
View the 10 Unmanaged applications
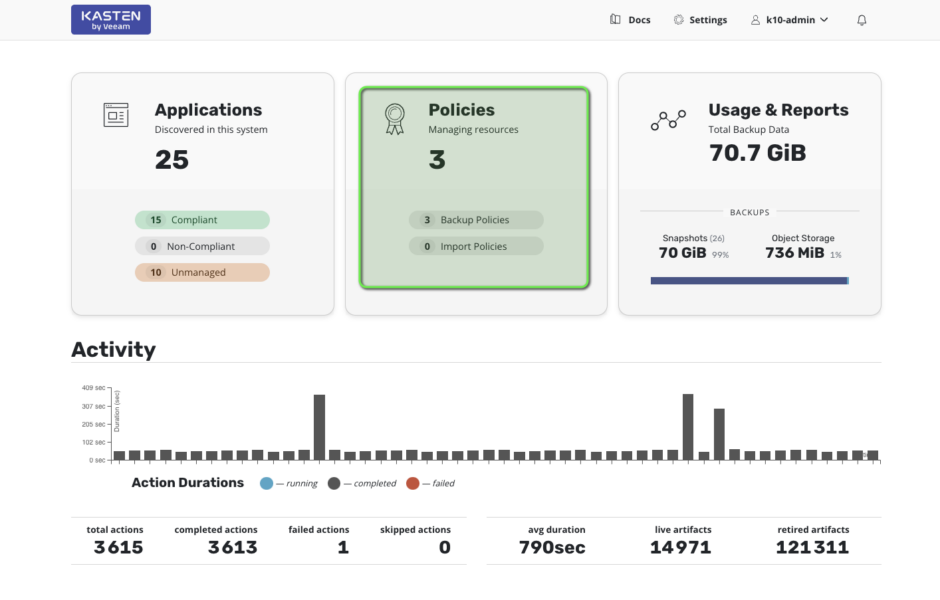pyautogui.click(x=202, y=272)
